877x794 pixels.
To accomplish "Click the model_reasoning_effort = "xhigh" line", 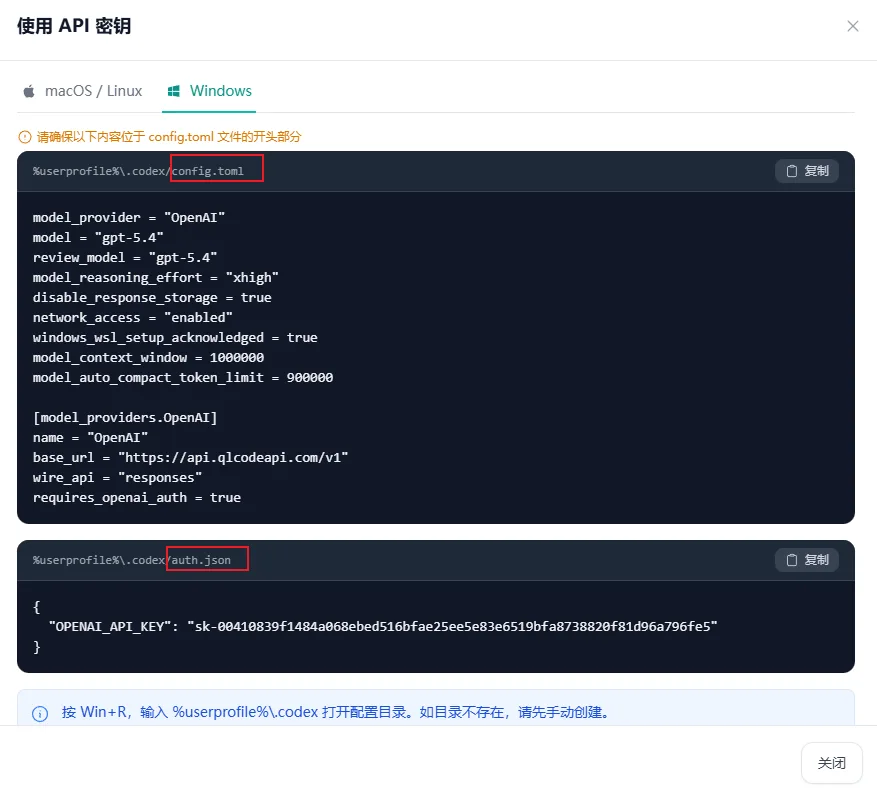I will pyautogui.click(x=155, y=278).
